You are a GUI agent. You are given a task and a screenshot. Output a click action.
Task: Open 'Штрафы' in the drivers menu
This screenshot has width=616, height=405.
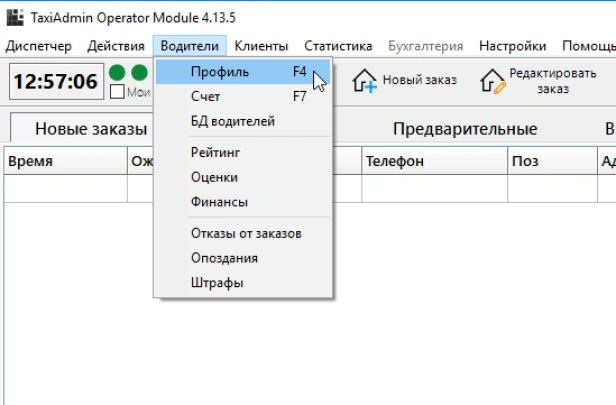(x=216, y=283)
